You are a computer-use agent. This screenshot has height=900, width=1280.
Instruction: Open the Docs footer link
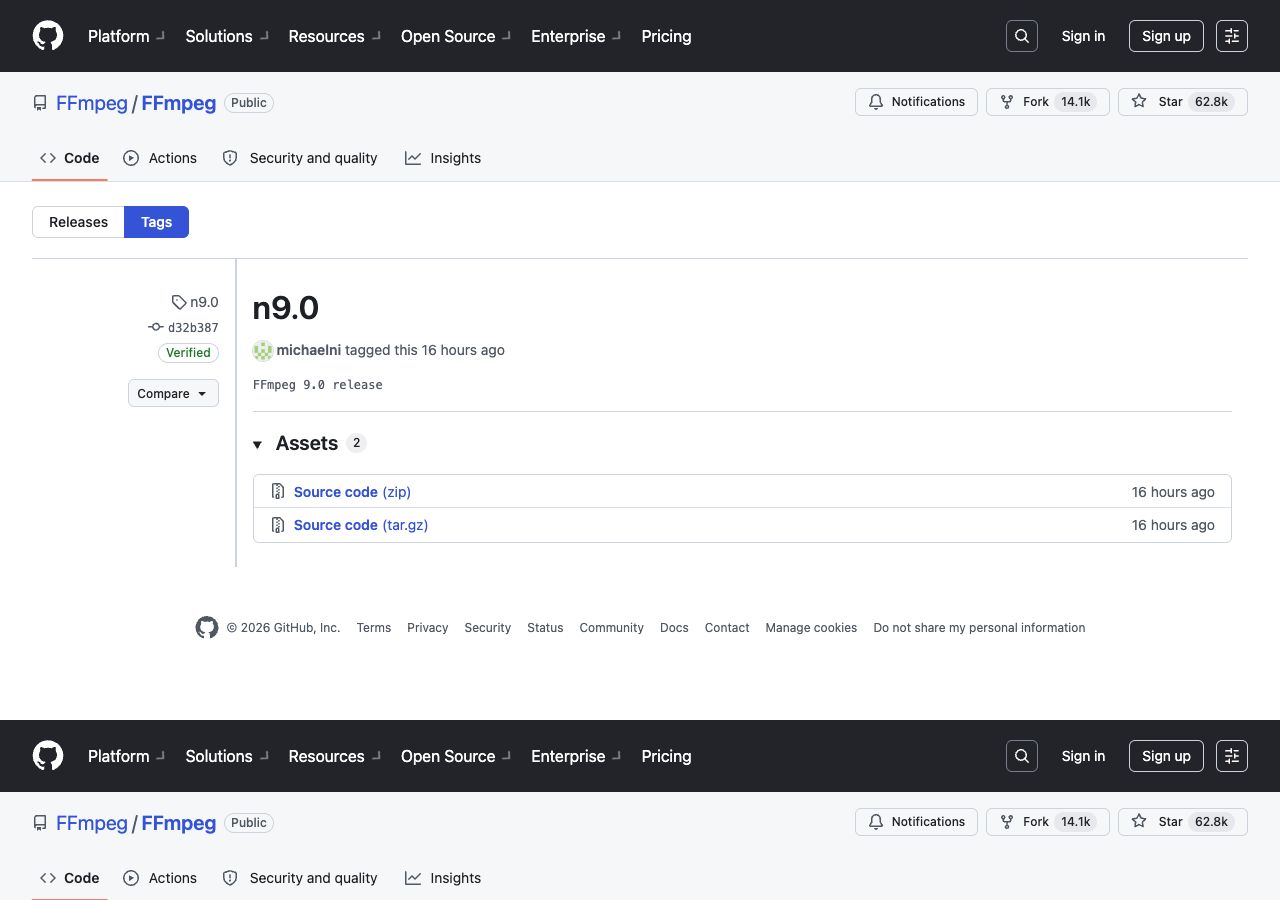pyautogui.click(x=674, y=628)
